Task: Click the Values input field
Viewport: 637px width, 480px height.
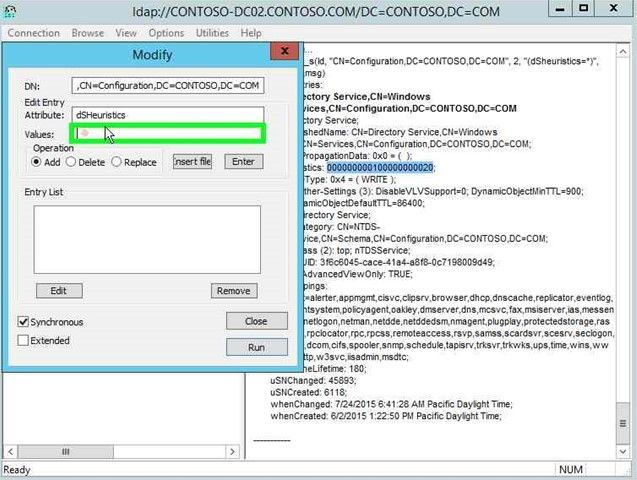Action: coord(168,134)
